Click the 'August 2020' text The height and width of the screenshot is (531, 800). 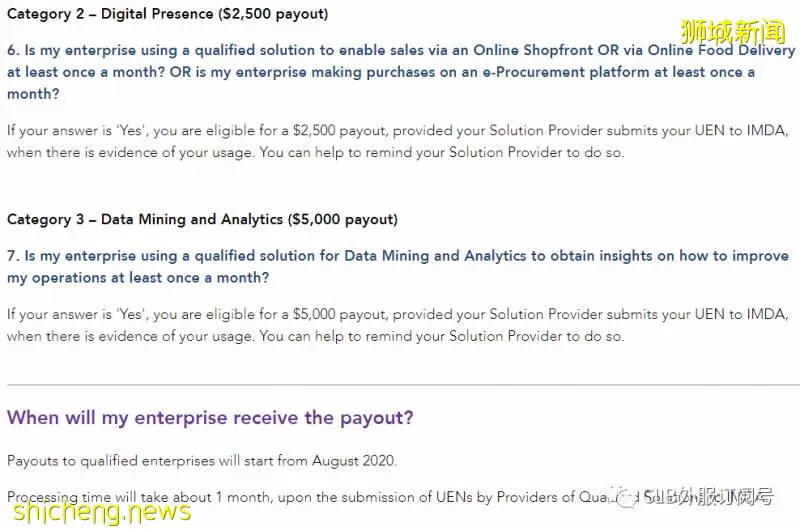(354, 461)
